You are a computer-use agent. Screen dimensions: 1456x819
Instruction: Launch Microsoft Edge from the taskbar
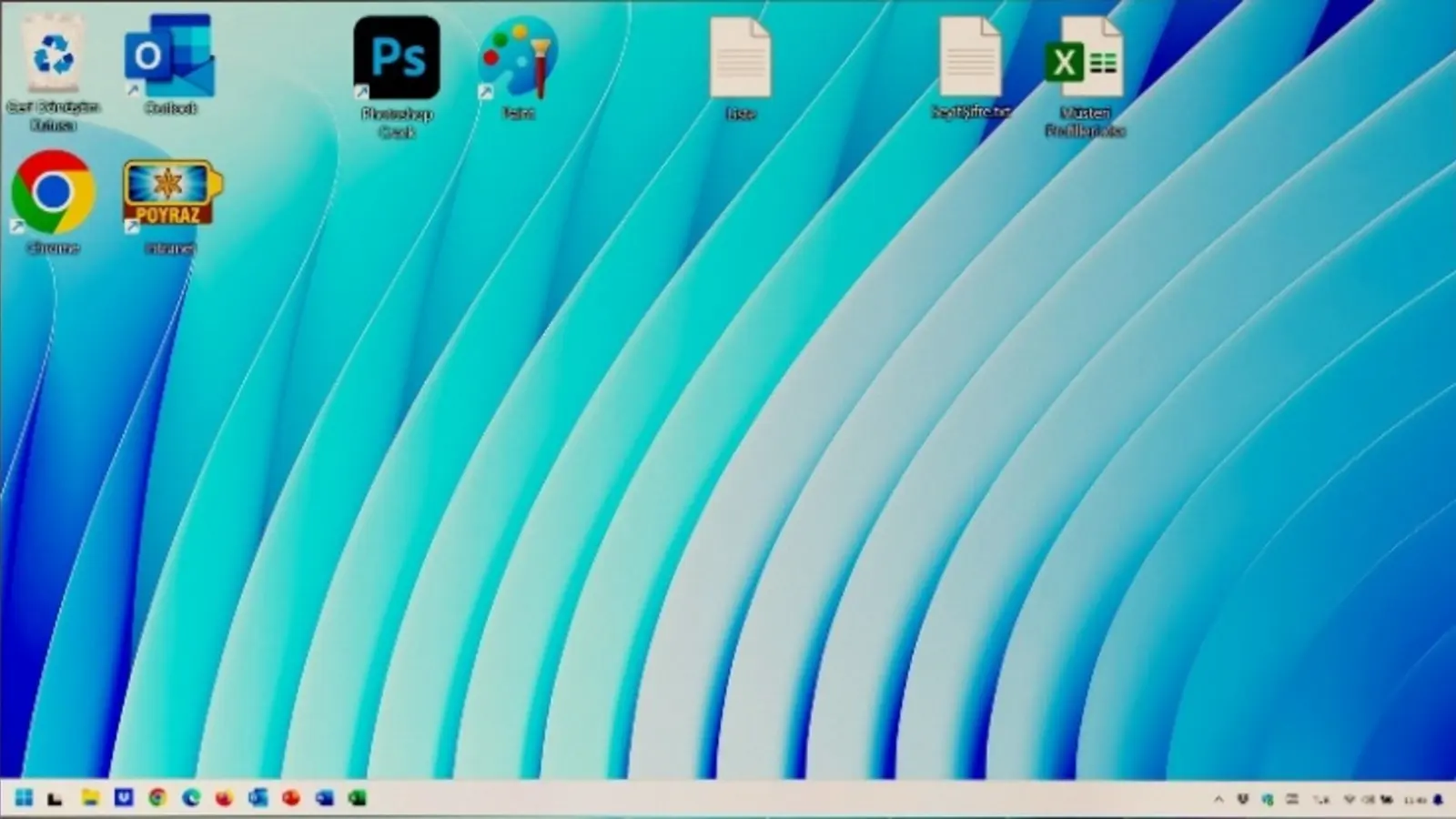point(191,798)
